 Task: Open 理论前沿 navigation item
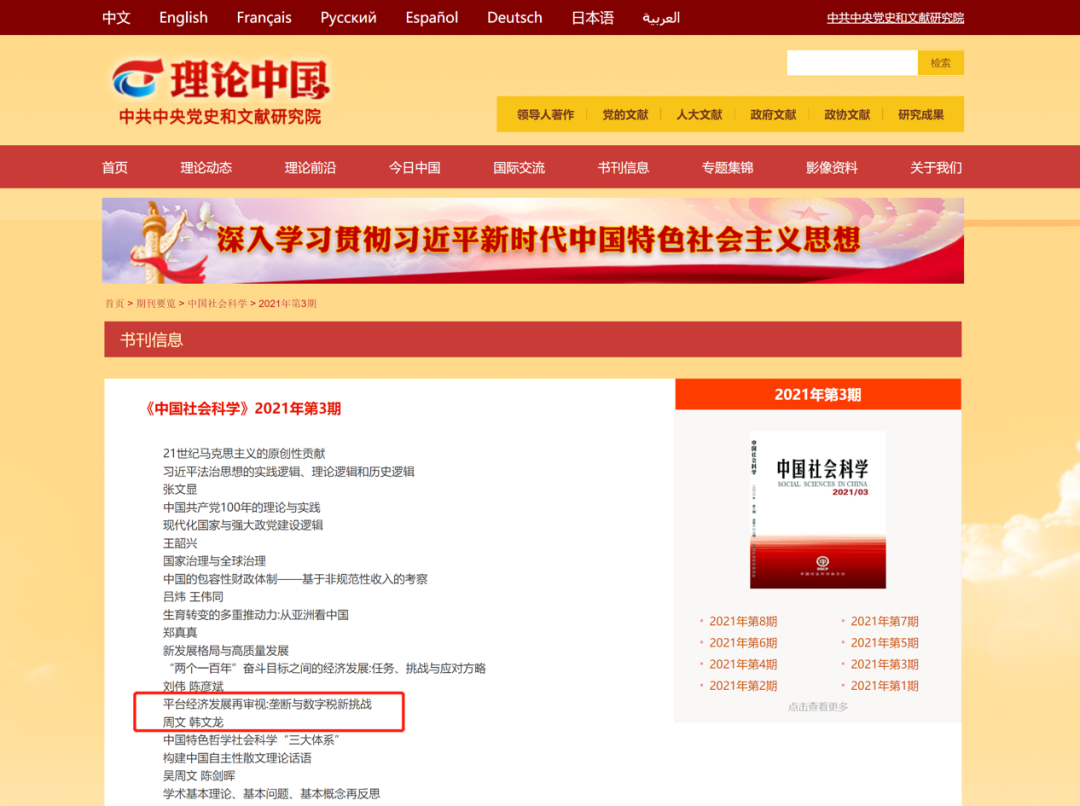[x=310, y=167]
